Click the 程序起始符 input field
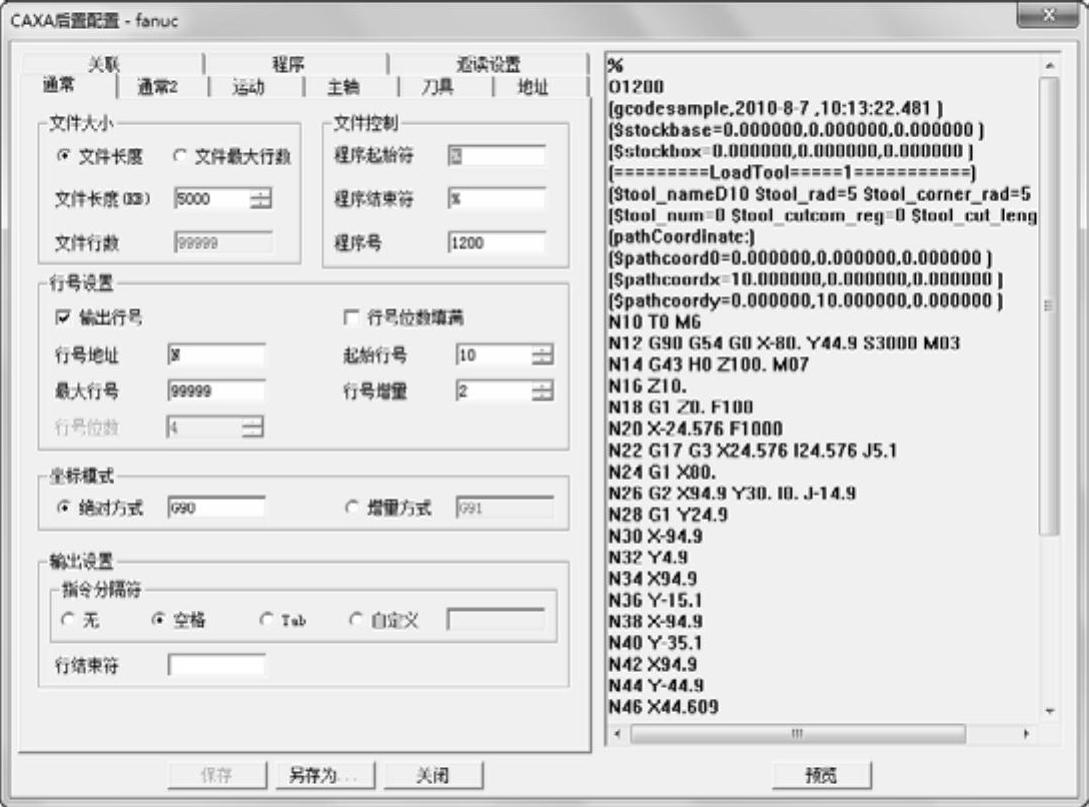Viewport: 1089px width, 807px height. (x=496, y=156)
